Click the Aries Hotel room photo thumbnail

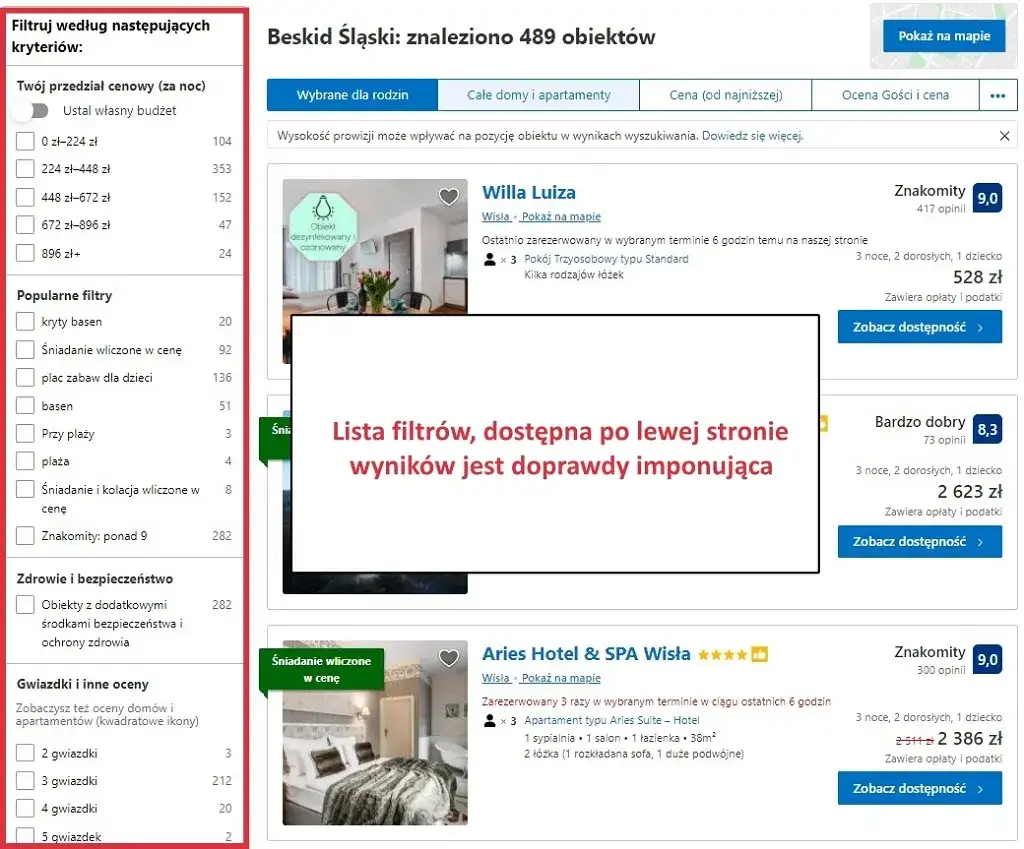click(x=375, y=760)
